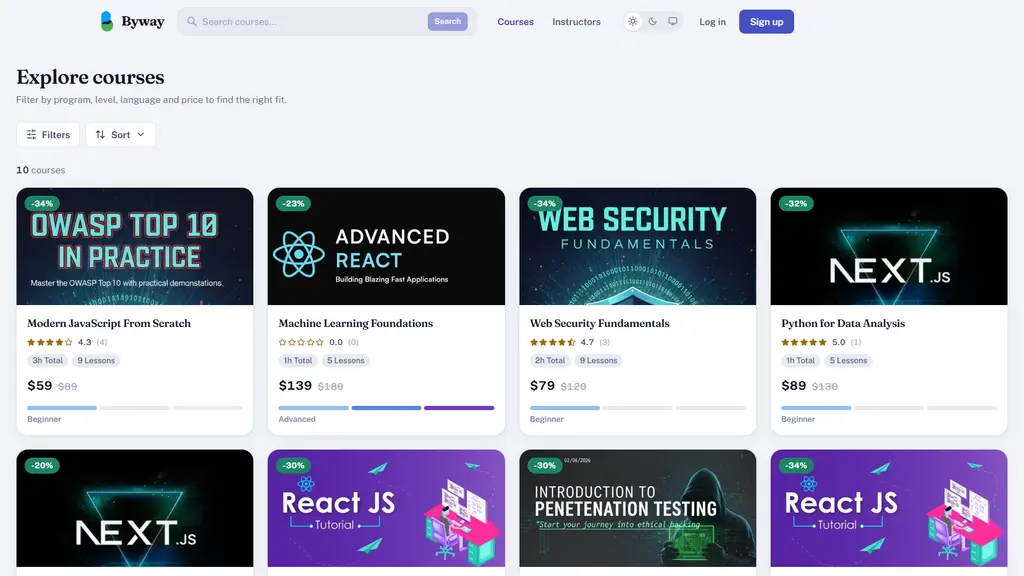Image resolution: width=1024 pixels, height=576 pixels.
Task: Click the $139 price
Action: tap(295, 385)
